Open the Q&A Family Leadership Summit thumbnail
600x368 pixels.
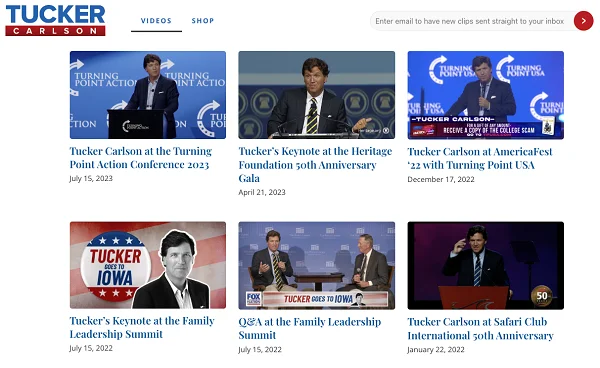[316, 265]
